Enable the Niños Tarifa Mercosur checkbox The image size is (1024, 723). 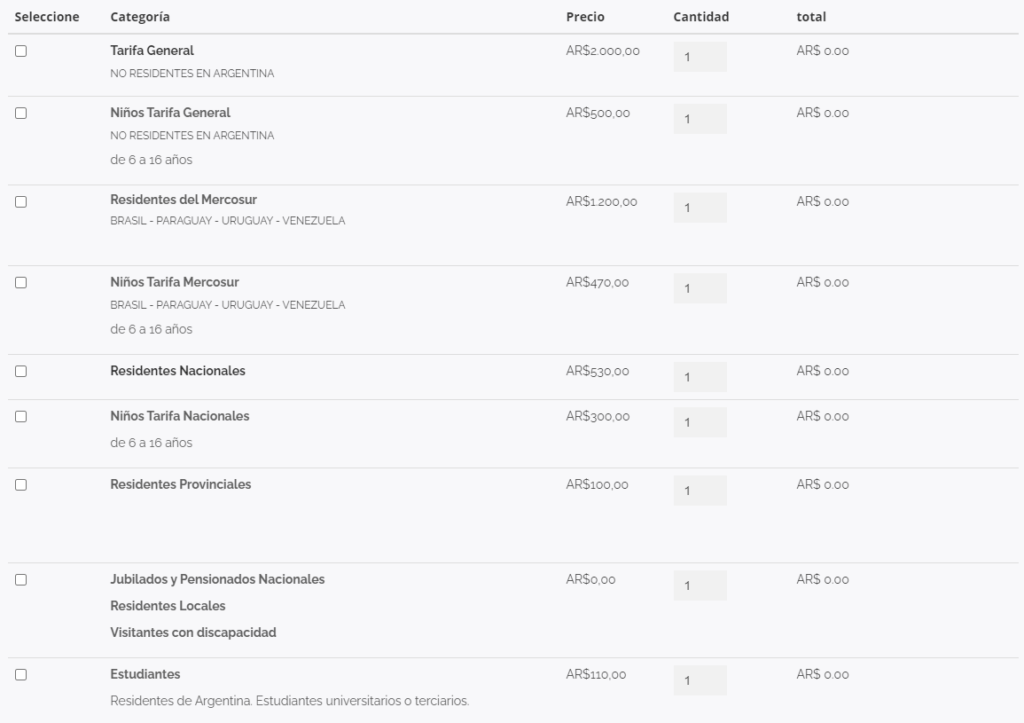[21, 283]
